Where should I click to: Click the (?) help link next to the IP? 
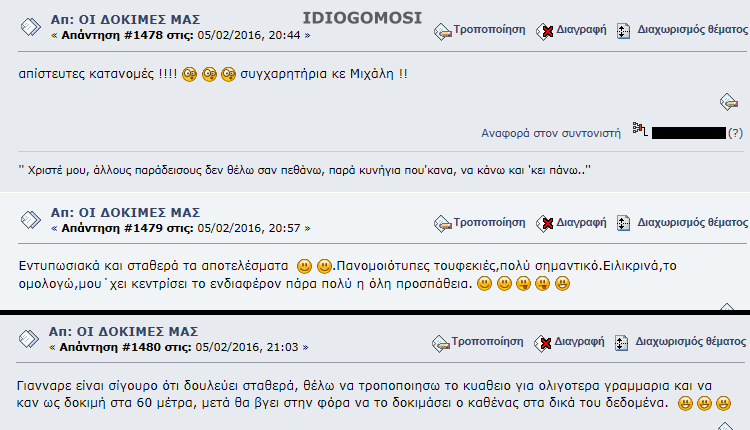click(x=735, y=132)
